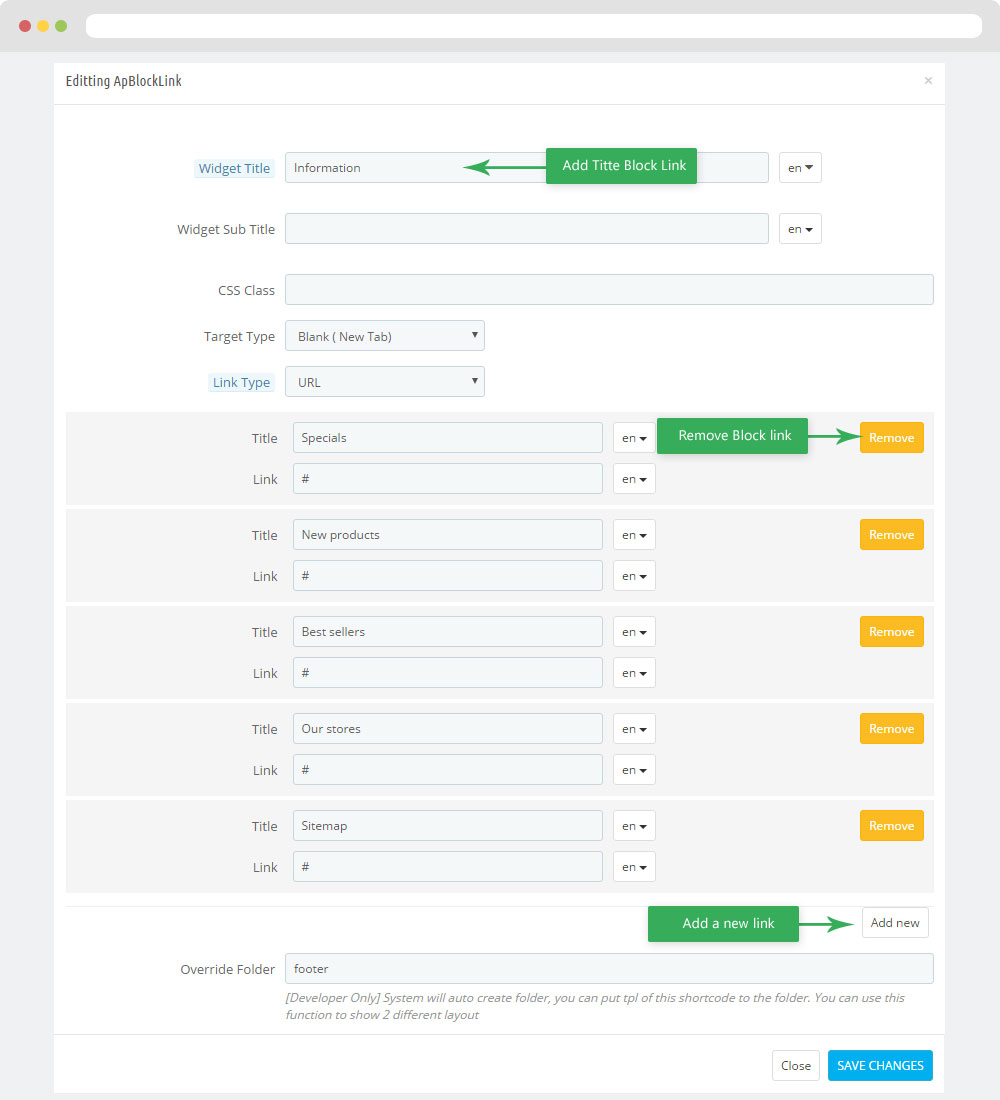Open the Widget Sub Title language dropdown
The image size is (1000, 1100).
pyautogui.click(x=800, y=229)
